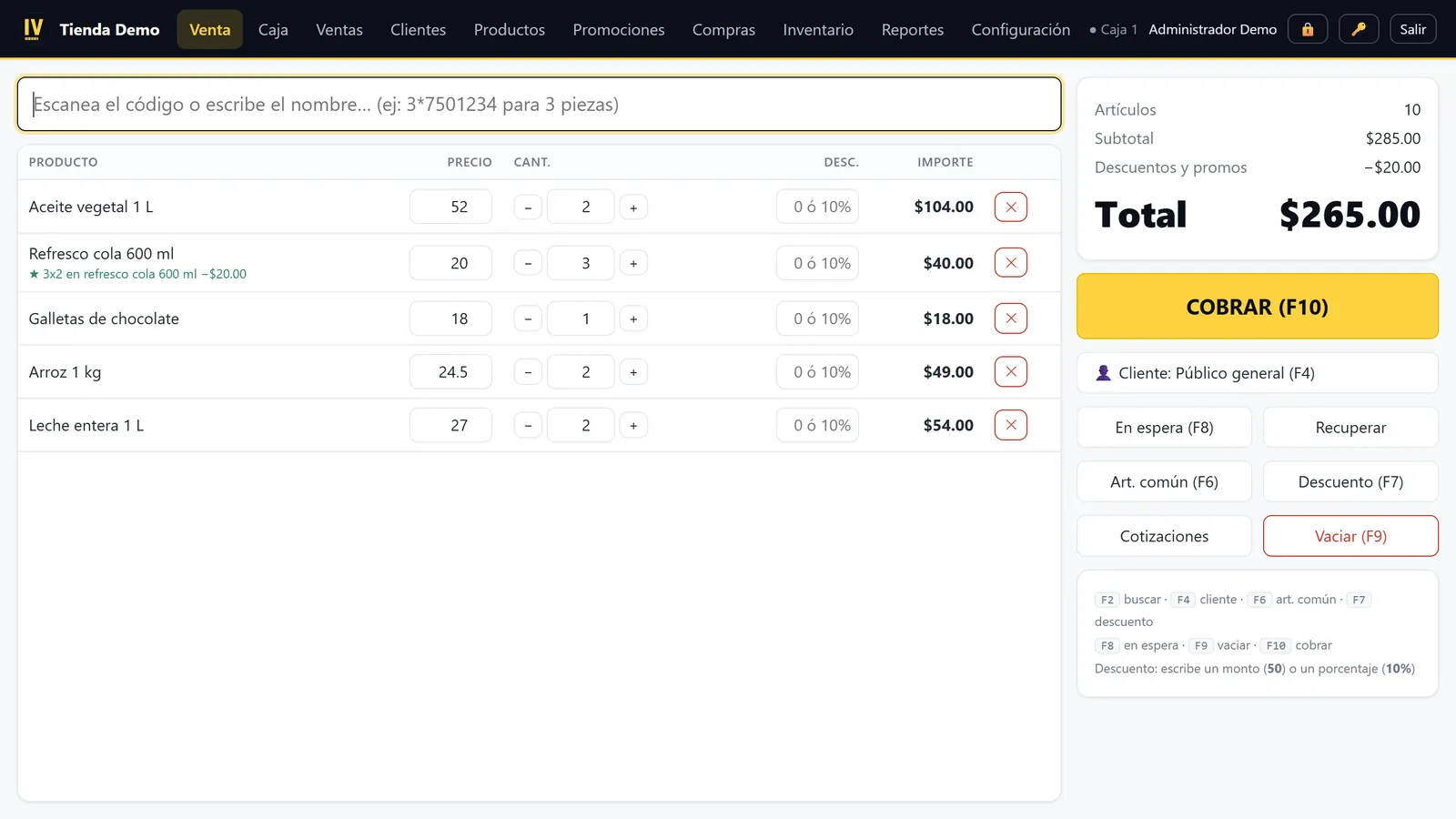
Task: Switch to the Productos tab
Action: coord(510,29)
